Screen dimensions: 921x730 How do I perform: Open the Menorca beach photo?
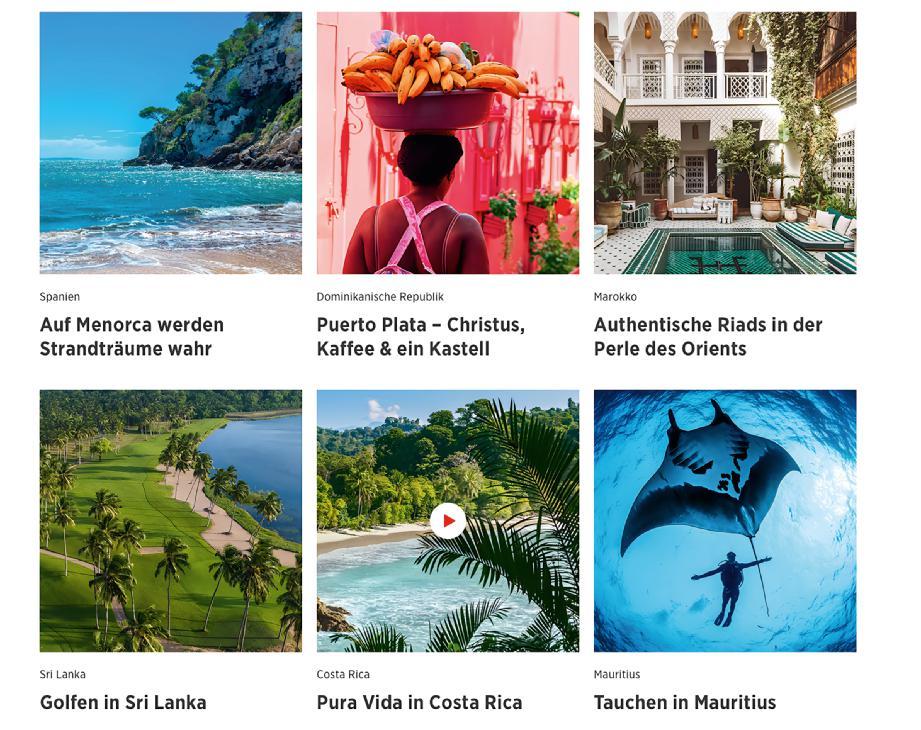click(x=170, y=143)
